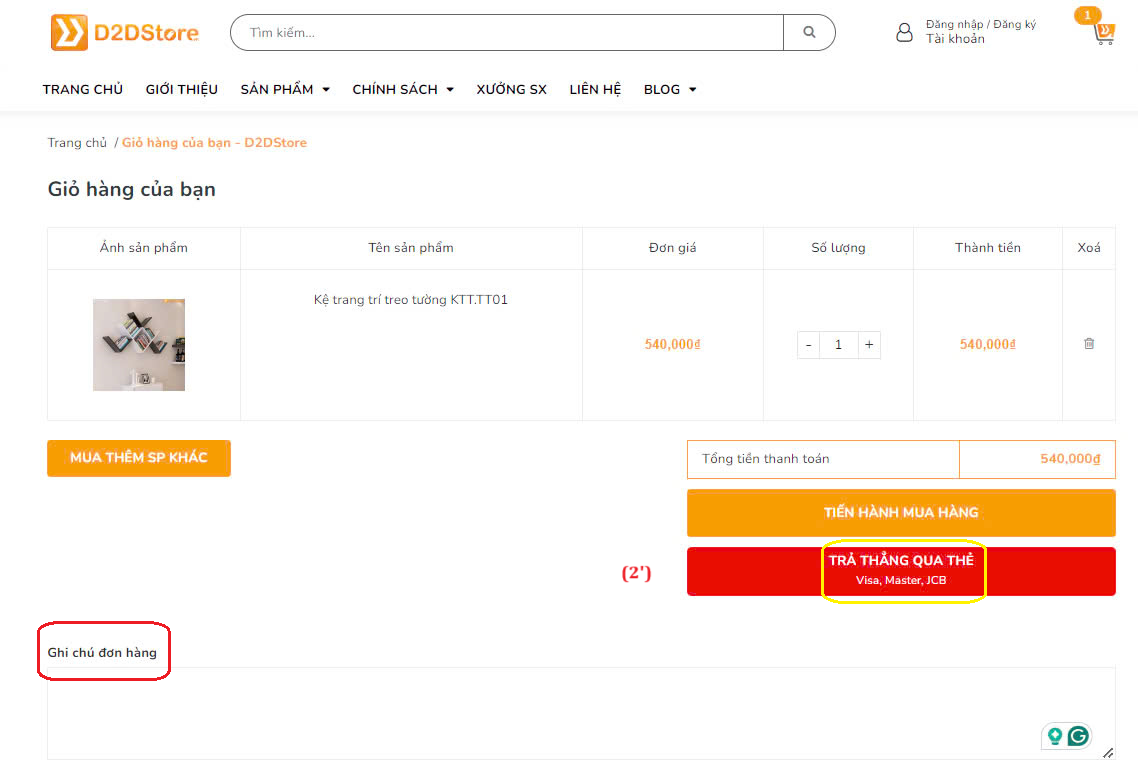Open the SẢN PHẨM menu label
This screenshot has height=771, width=1138.
coord(277,89)
